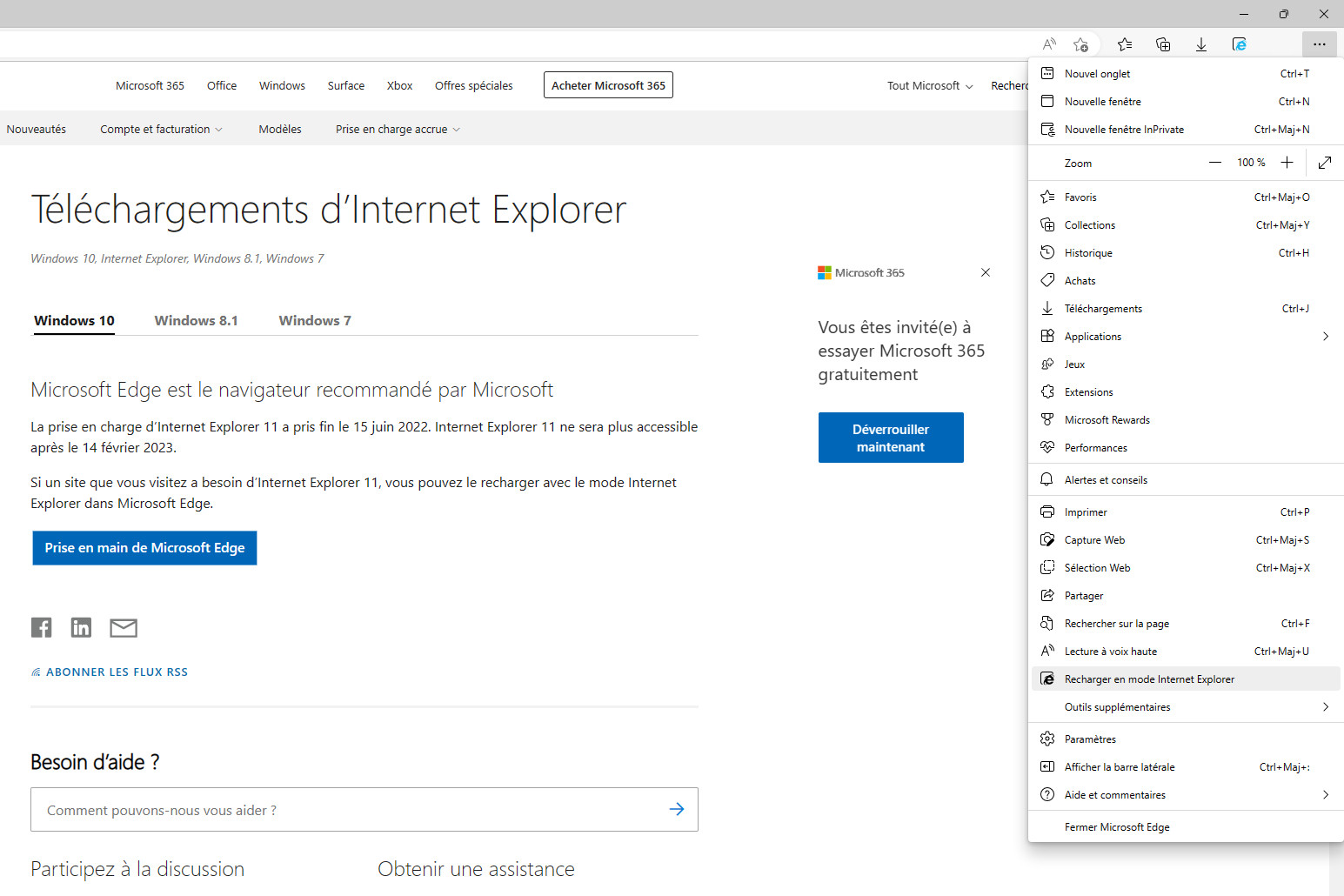Viewport: 1344px width, 896px height.
Task: Click the Historique clock icon
Action: click(x=1047, y=253)
